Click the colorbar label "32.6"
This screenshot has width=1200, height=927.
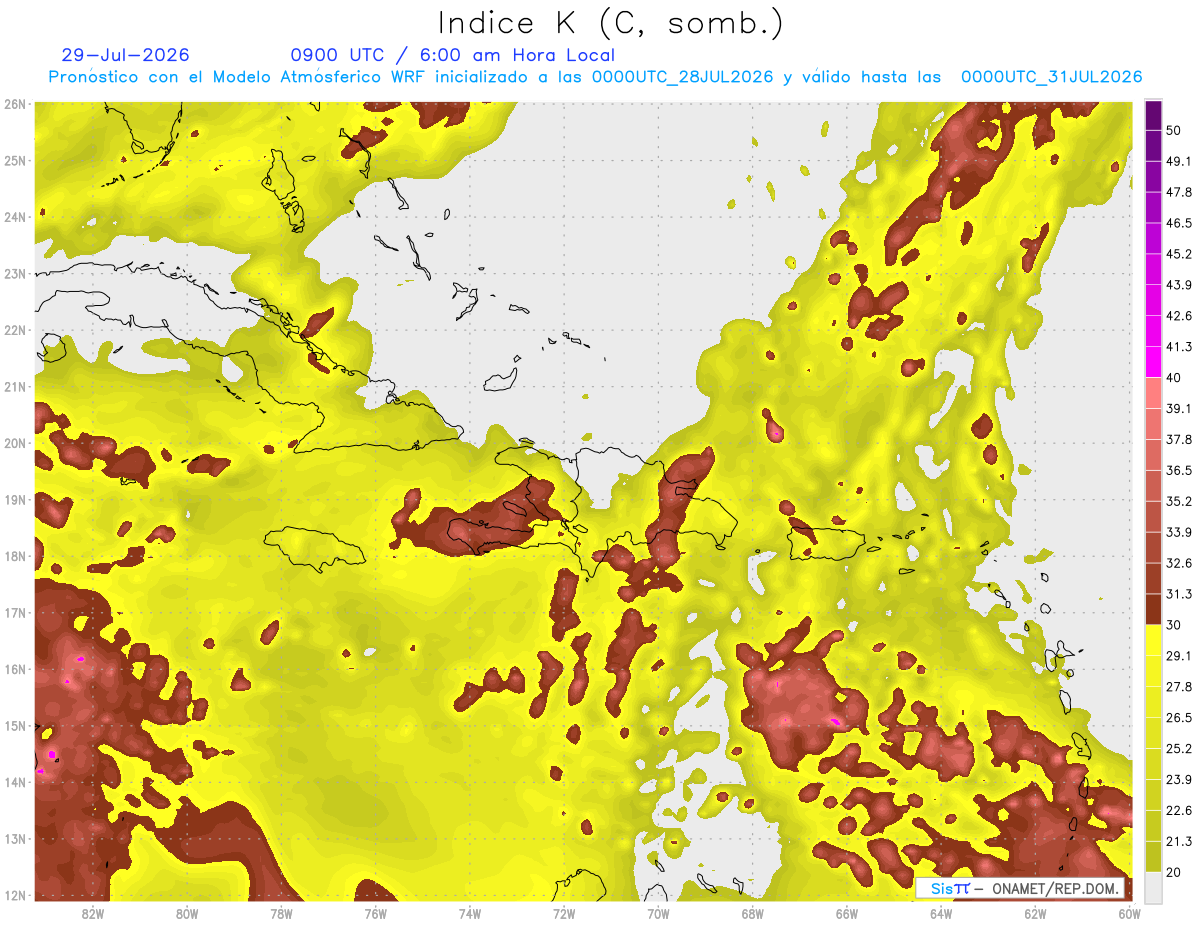(1179, 563)
